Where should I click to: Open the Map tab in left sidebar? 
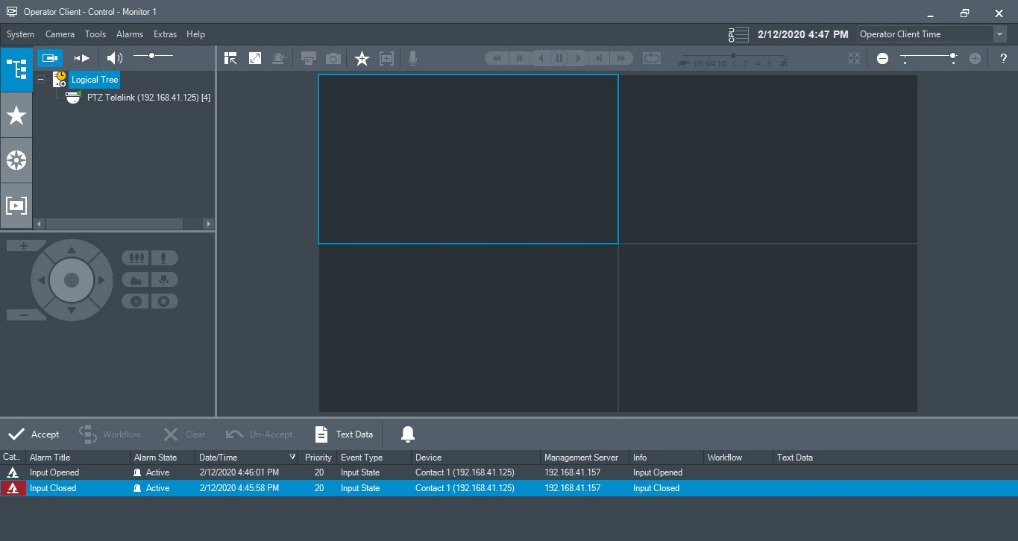click(16, 160)
